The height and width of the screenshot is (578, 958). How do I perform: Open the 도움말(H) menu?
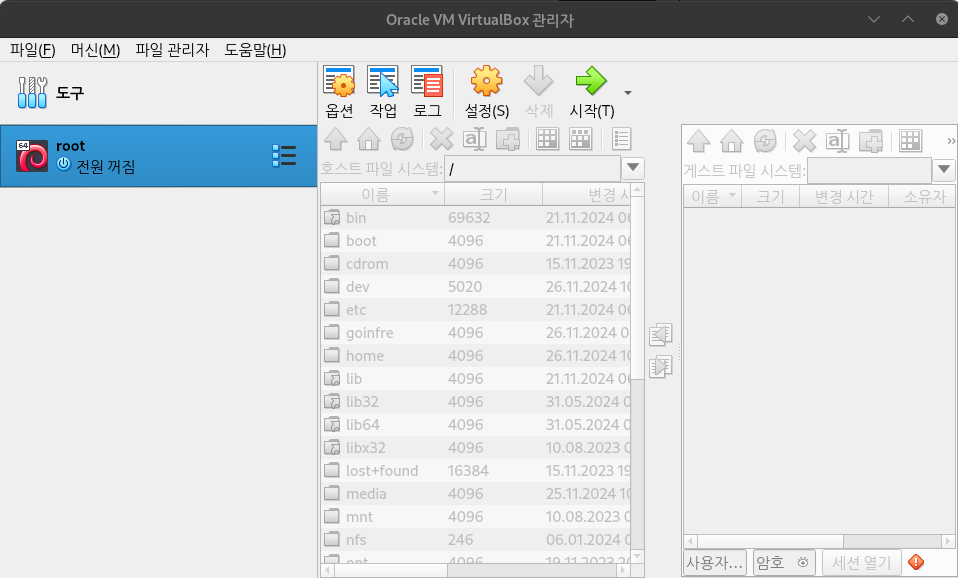(x=255, y=50)
